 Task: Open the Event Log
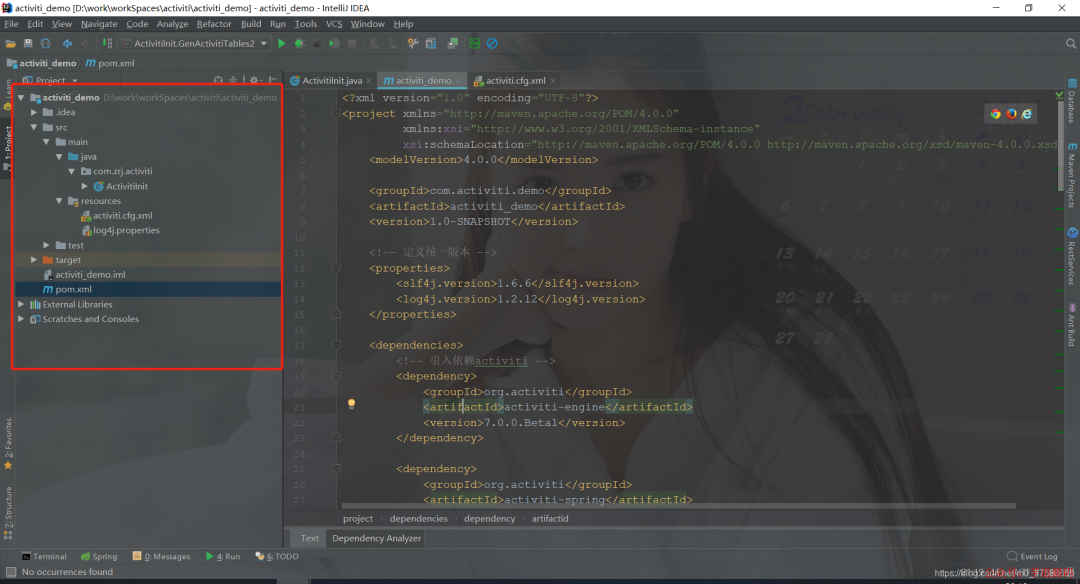(x=1032, y=556)
